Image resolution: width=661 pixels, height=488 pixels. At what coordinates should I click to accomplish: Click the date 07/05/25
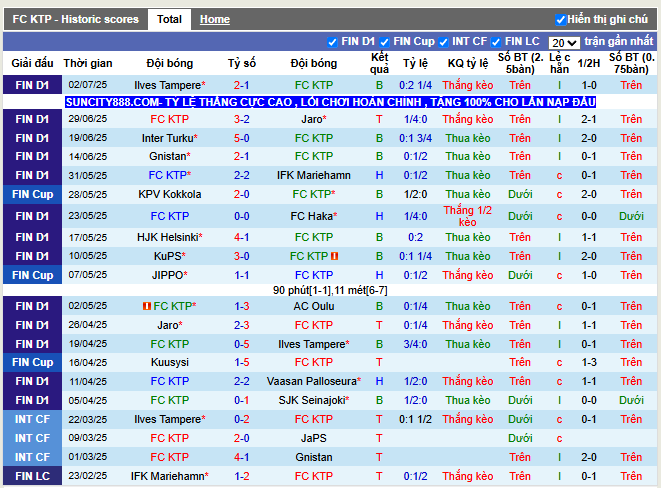click(x=88, y=275)
